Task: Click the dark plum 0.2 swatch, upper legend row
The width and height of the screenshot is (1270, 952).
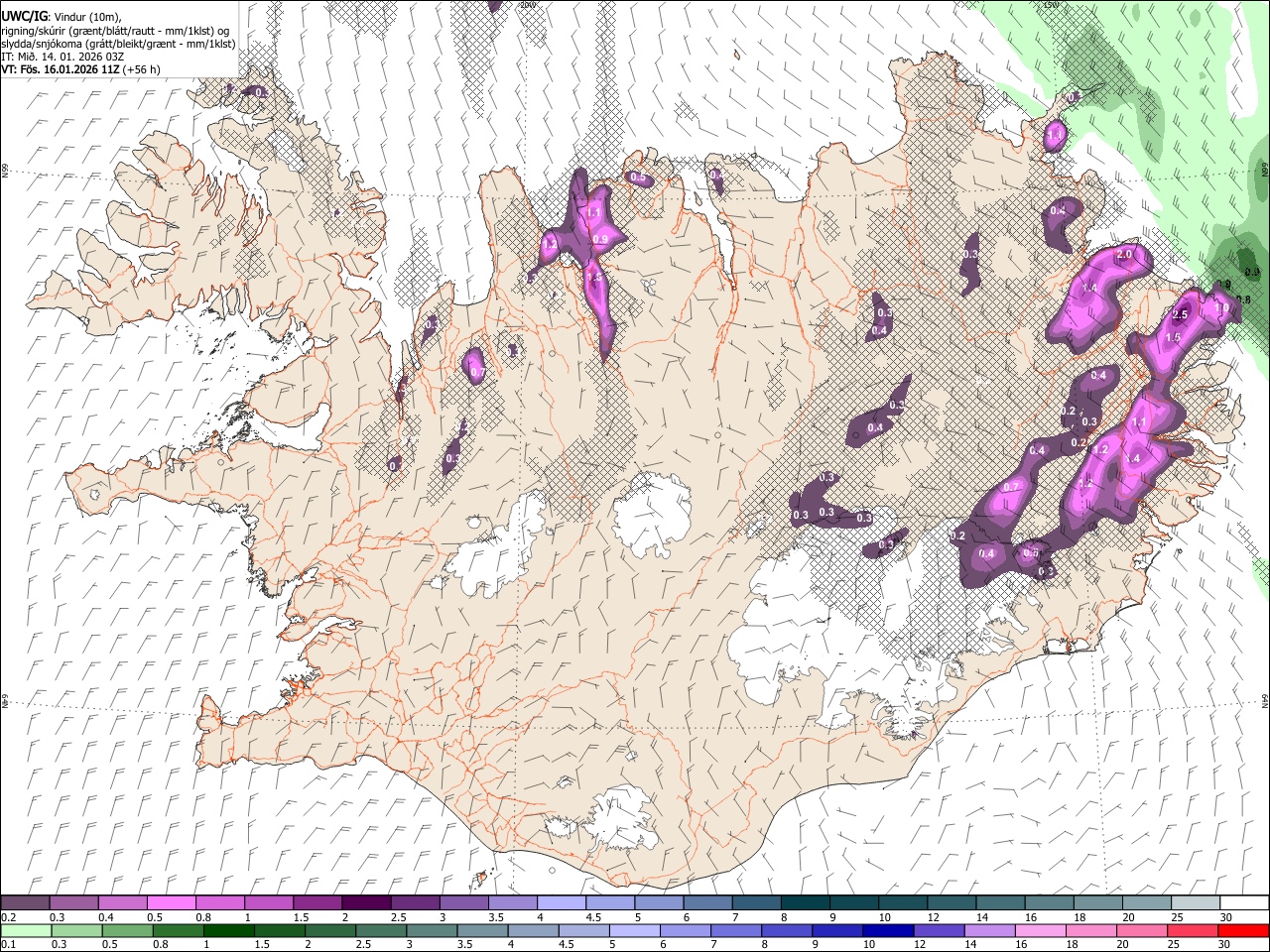Action: click(25, 902)
